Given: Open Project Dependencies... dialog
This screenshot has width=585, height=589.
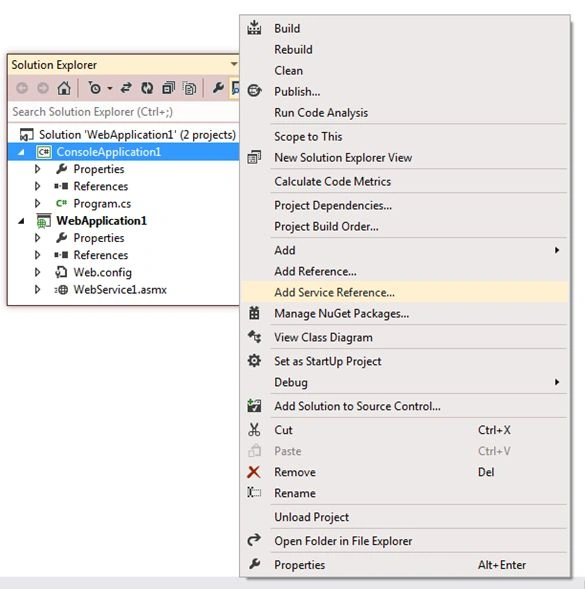Looking at the screenshot, I should pyautogui.click(x=405, y=205).
